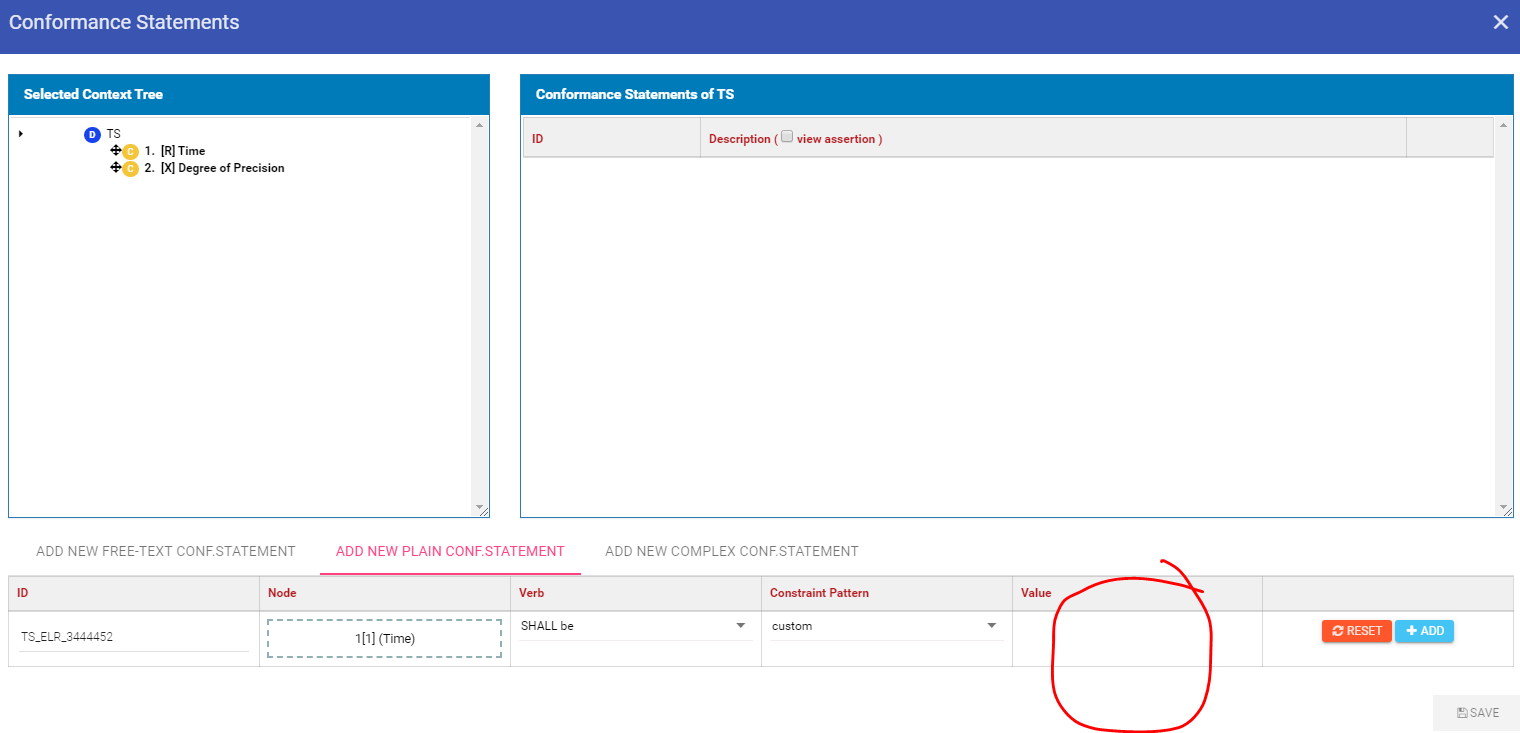Switch to ADD NEW FREE-TEXT CONF.STATEMENT tab
The height and width of the screenshot is (733, 1520).
165,551
